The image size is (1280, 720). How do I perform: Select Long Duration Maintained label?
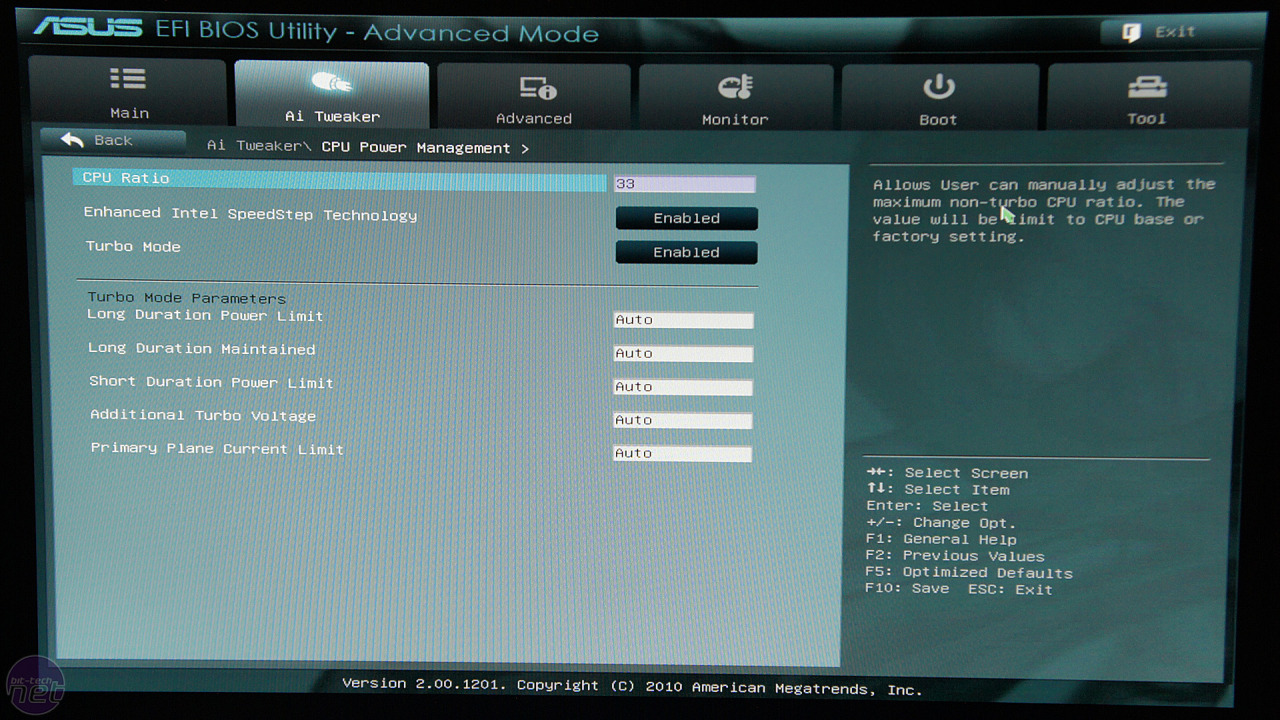pos(202,348)
